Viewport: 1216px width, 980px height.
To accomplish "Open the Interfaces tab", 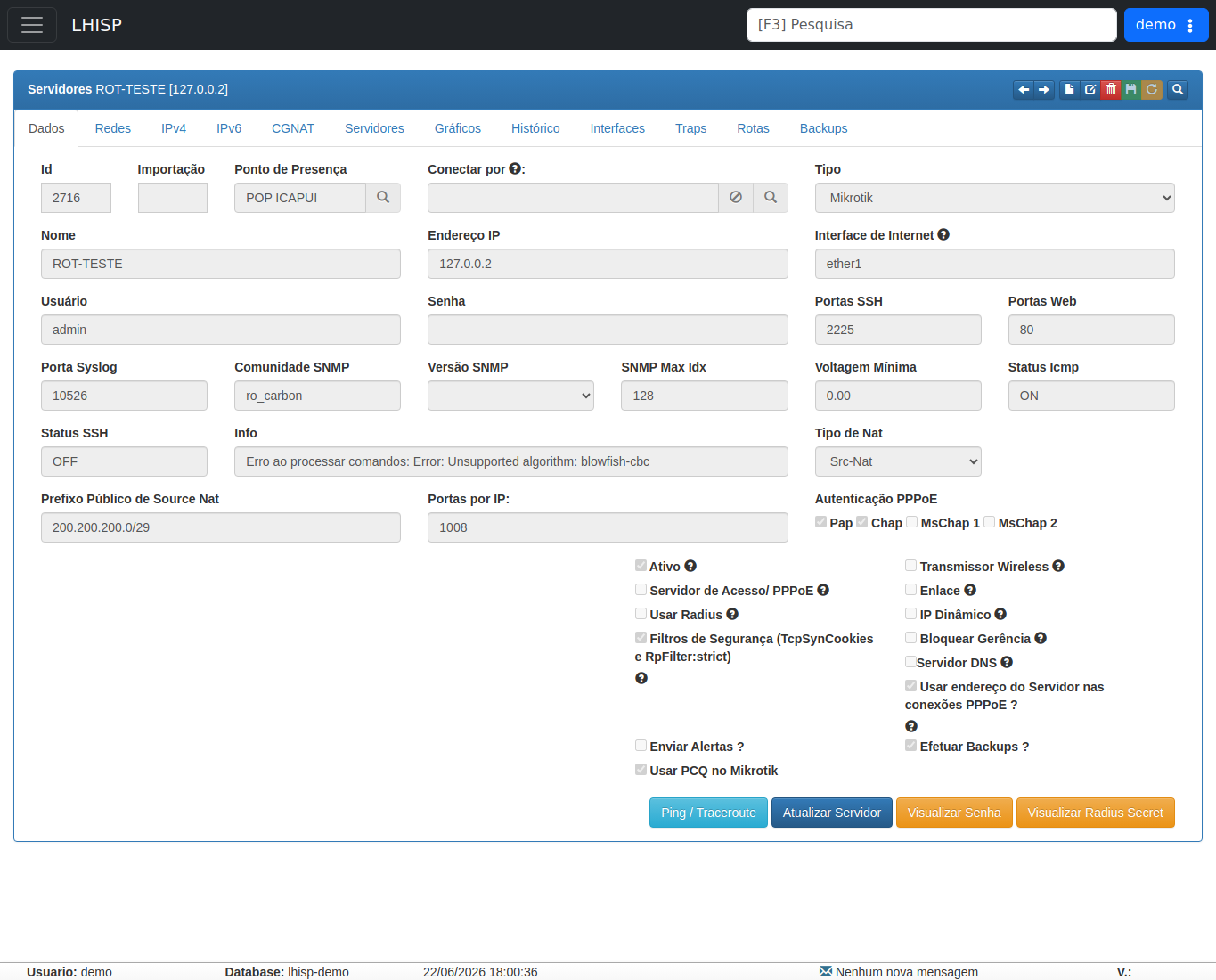I will pyautogui.click(x=617, y=128).
